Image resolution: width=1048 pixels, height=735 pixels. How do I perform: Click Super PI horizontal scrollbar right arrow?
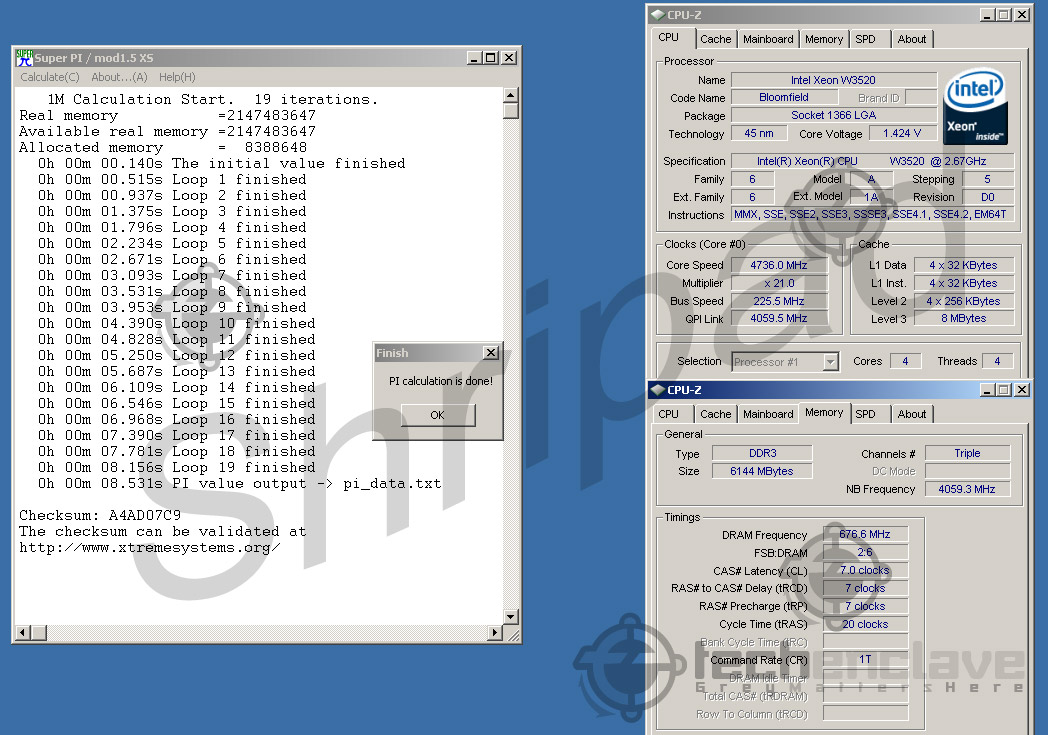tap(495, 632)
